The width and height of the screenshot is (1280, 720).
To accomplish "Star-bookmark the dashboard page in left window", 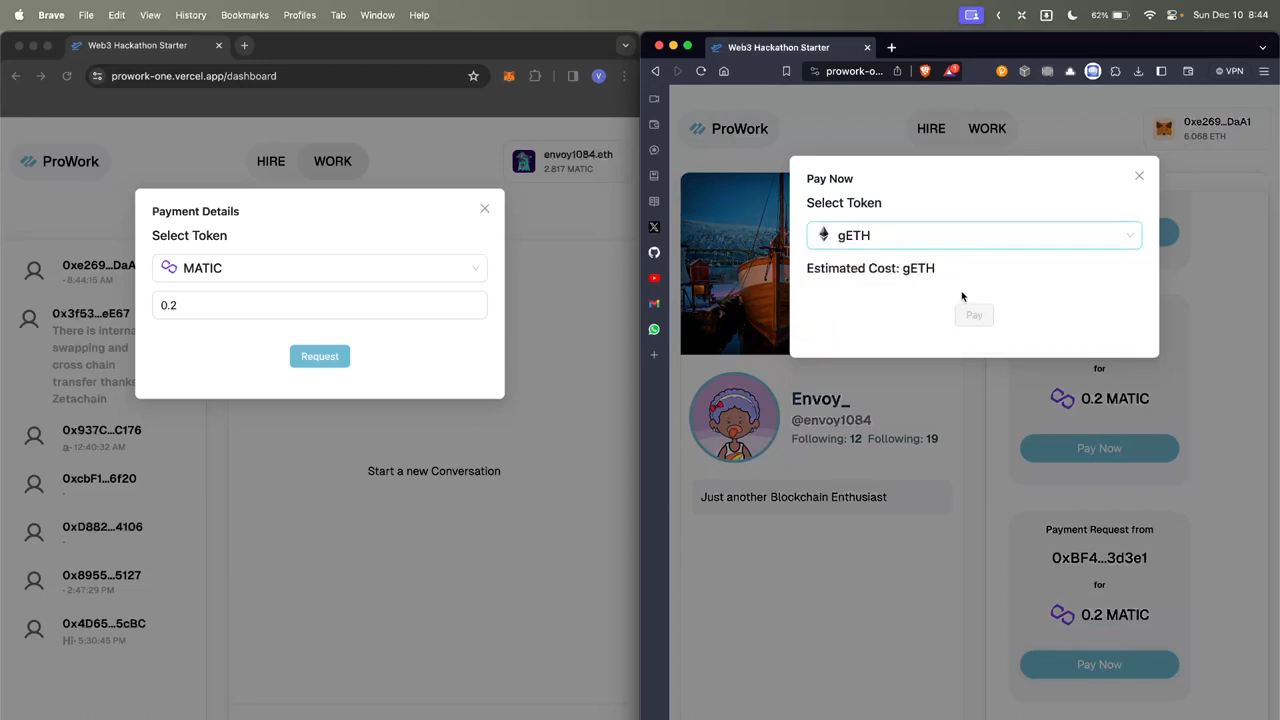I will [x=474, y=76].
